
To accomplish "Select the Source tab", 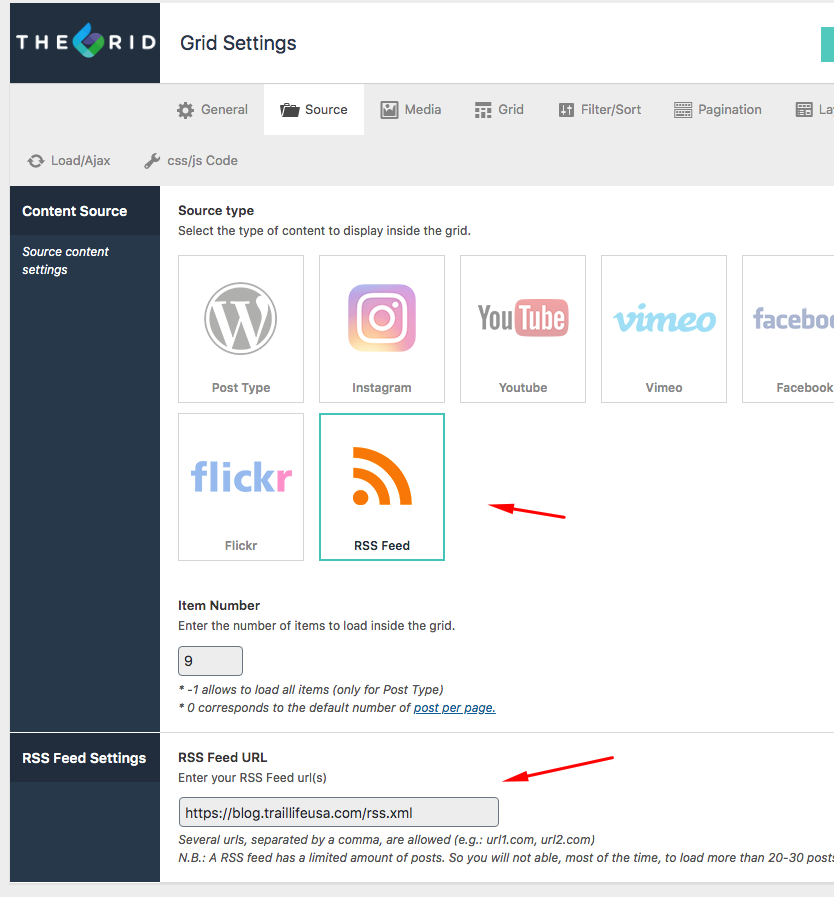I will click(314, 109).
